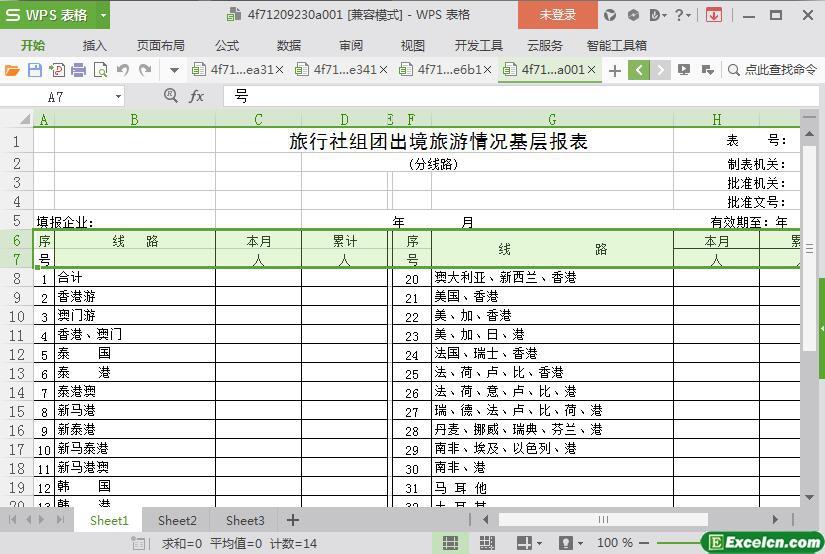Open the skin icon in title bar
This screenshot has width=825, height=554.
coord(610,15)
